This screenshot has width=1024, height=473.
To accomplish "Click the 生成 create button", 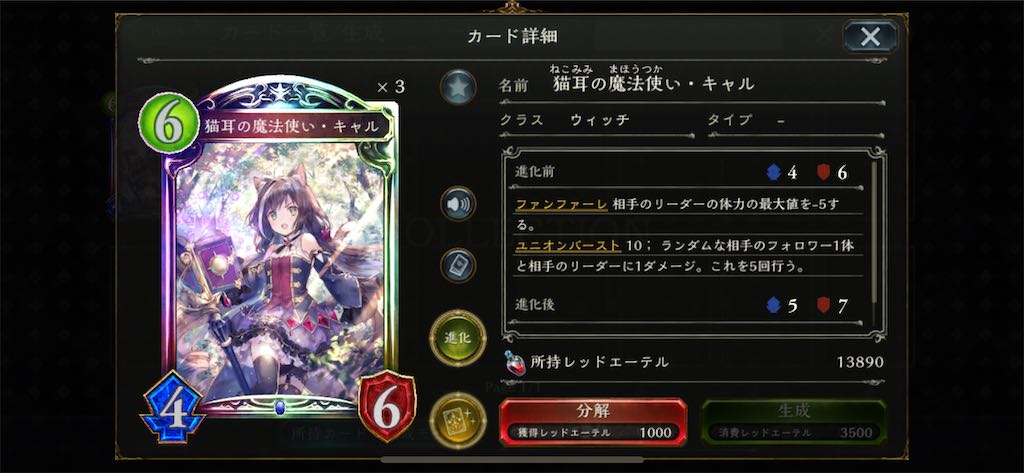I will coord(794,421).
